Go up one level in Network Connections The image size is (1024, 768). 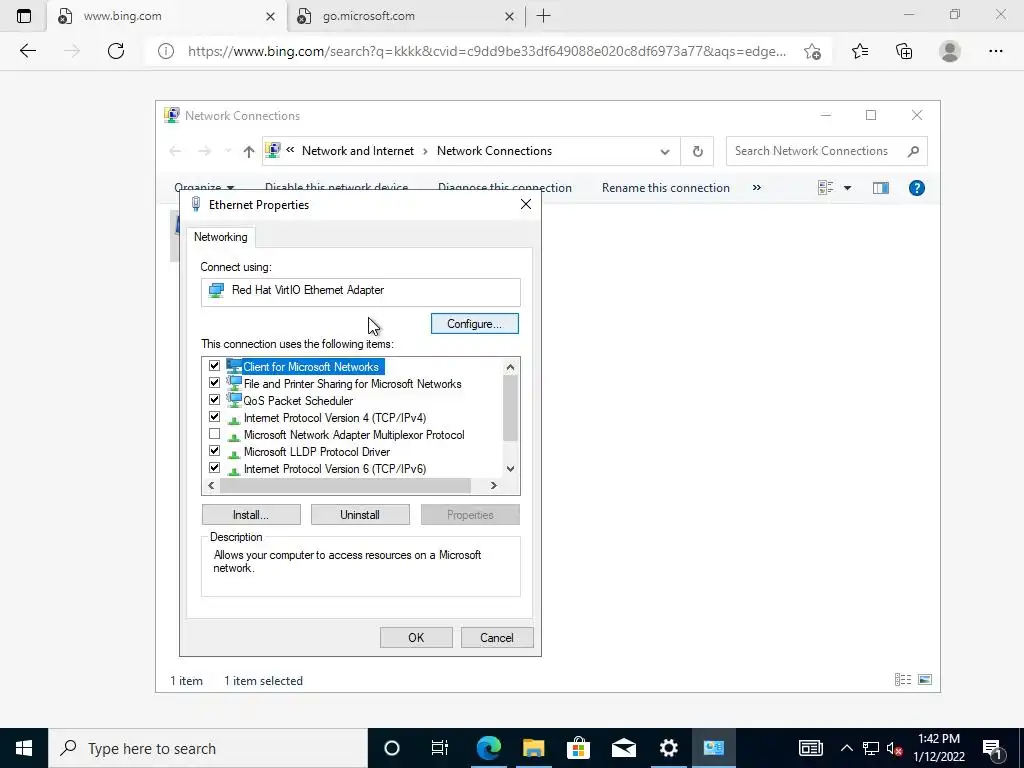(248, 152)
